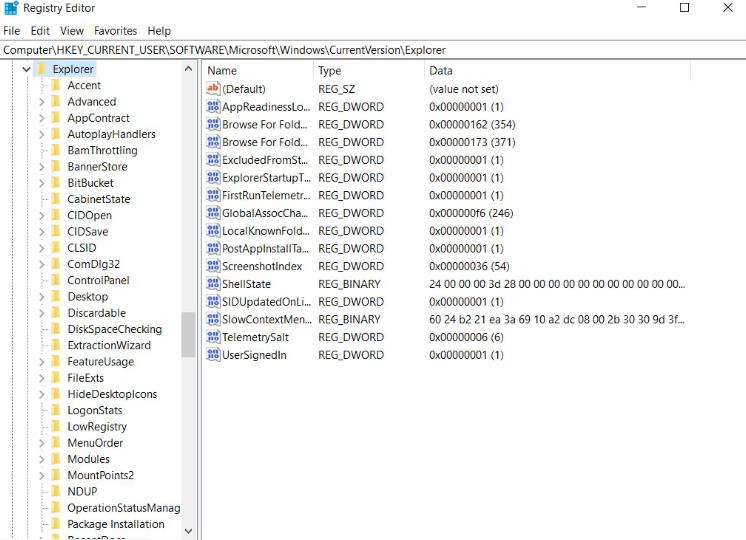
Task: Click the ShellState binary value icon
Action: pos(213,284)
